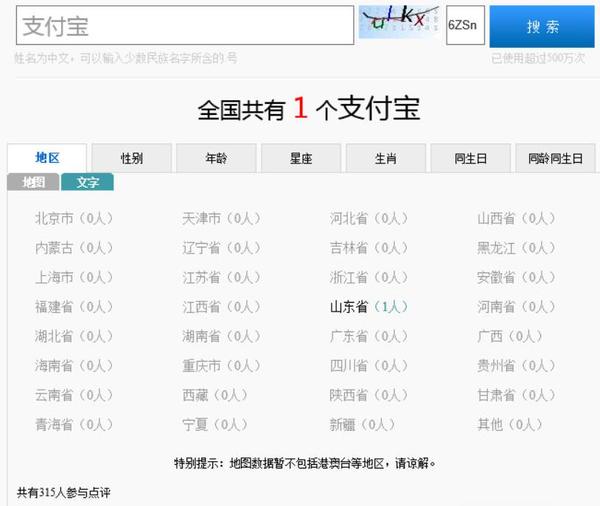Click 广东省 (0人) entry
Screen dimensions: 600x506
point(369,336)
